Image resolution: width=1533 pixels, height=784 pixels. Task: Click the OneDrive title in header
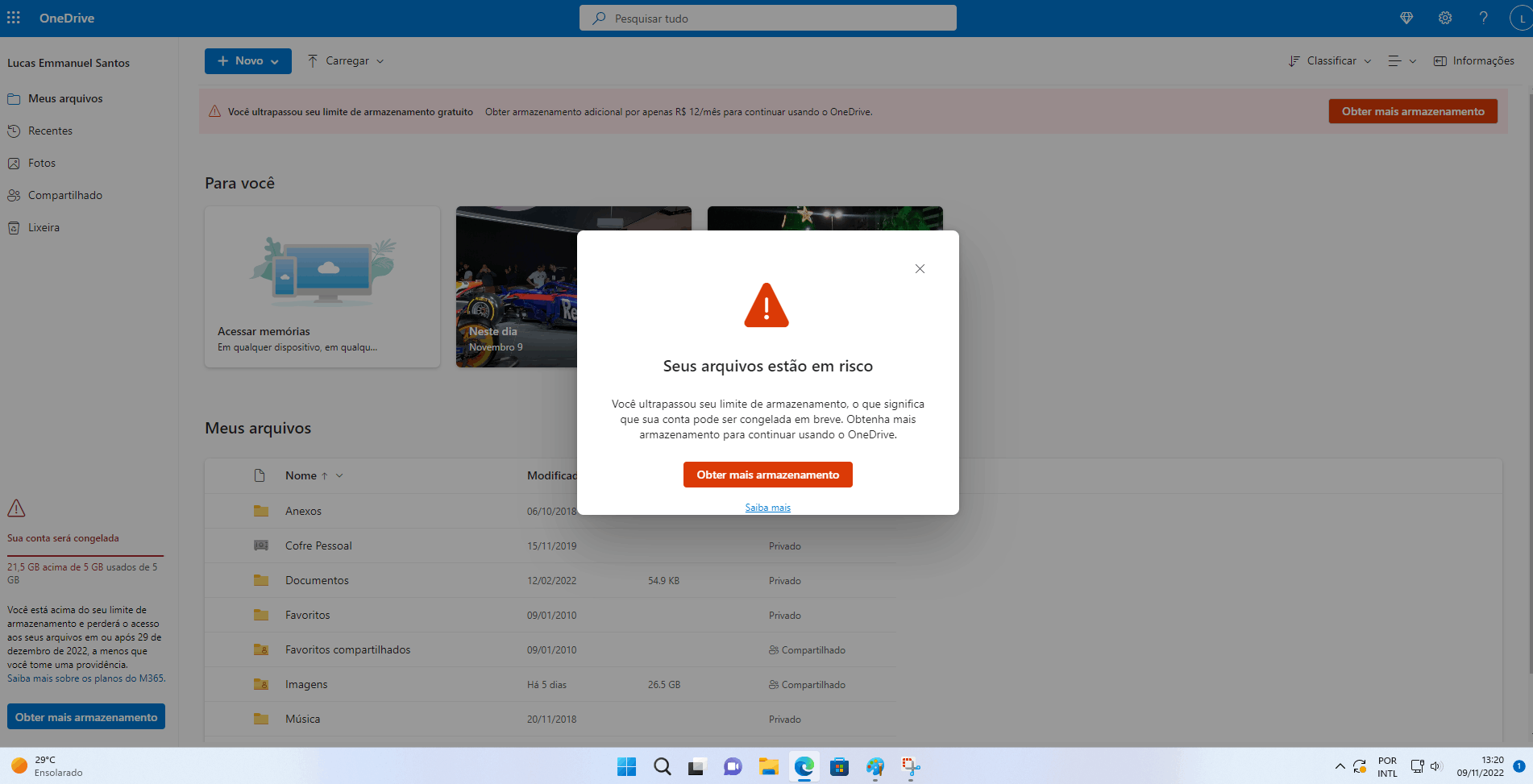[x=67, y=18]
